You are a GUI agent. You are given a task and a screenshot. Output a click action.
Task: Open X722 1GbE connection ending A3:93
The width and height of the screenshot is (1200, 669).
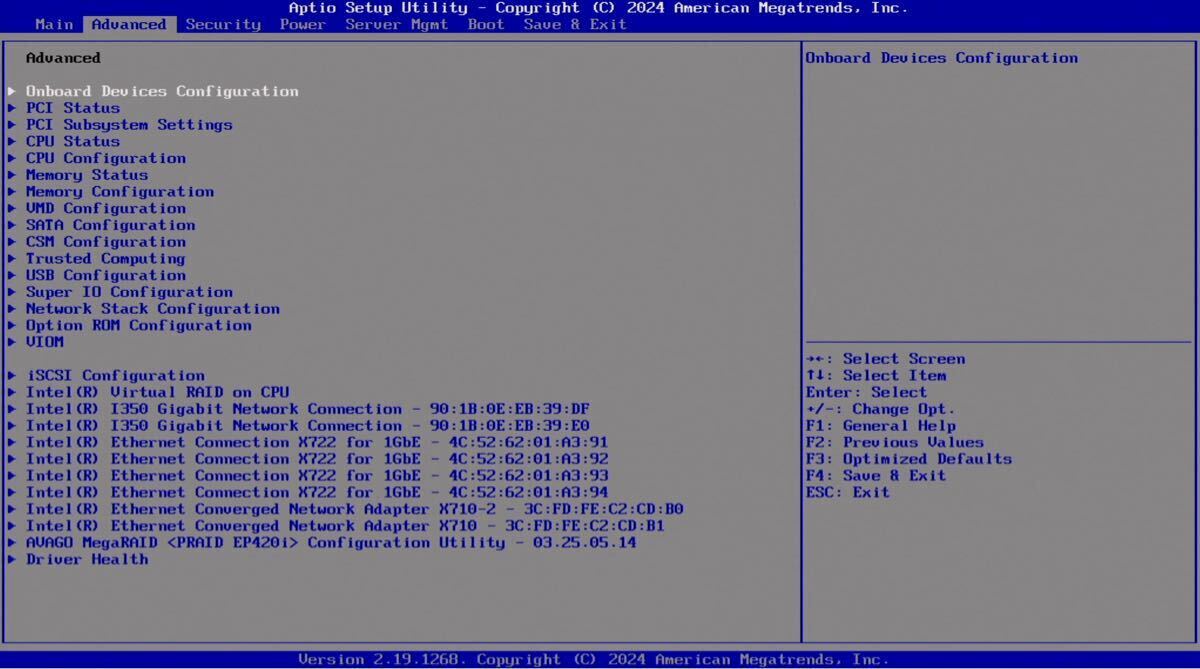point(317,475)
